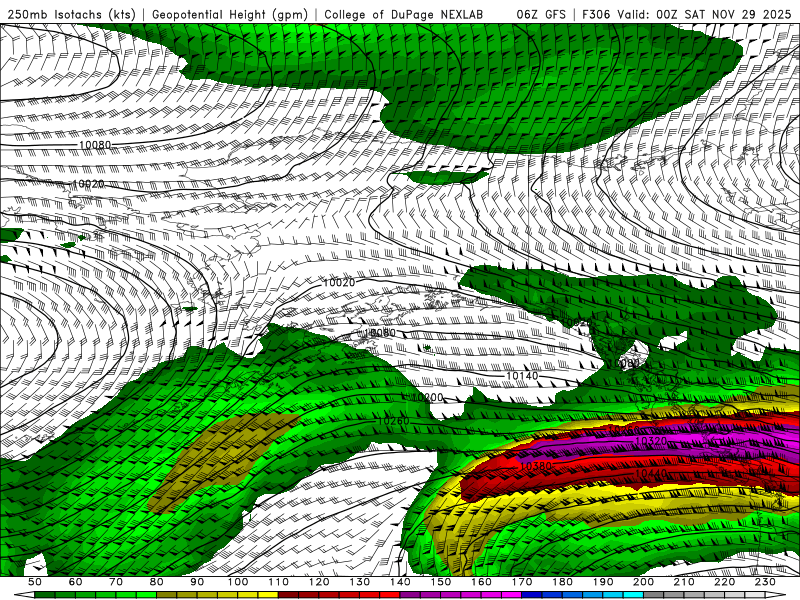Click the 190 knot scale label
Screen dimensions: 800x600
coord(603,582)
